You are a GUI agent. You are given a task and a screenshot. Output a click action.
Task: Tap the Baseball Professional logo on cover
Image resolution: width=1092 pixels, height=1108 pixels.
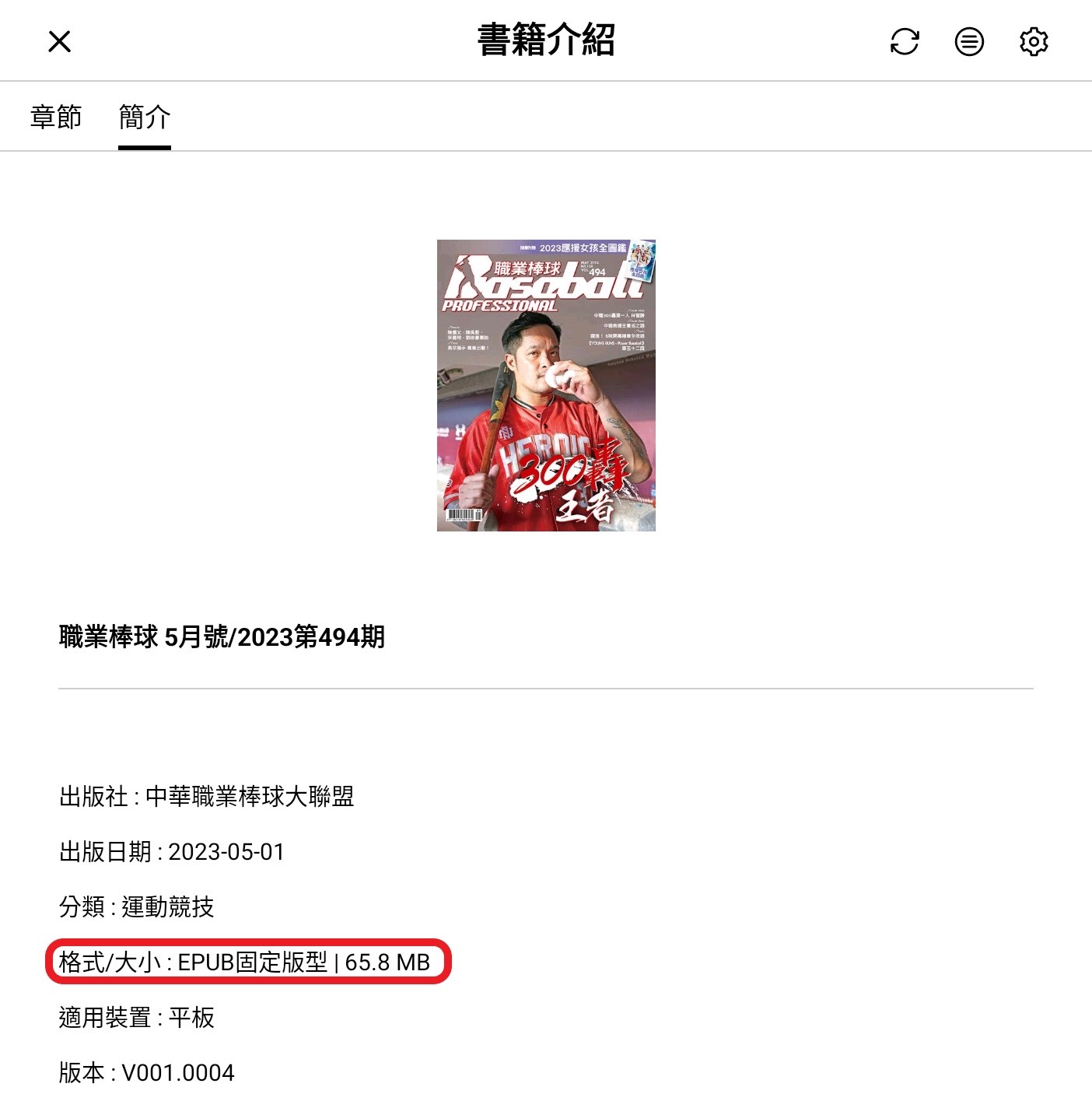coord(544,284)
